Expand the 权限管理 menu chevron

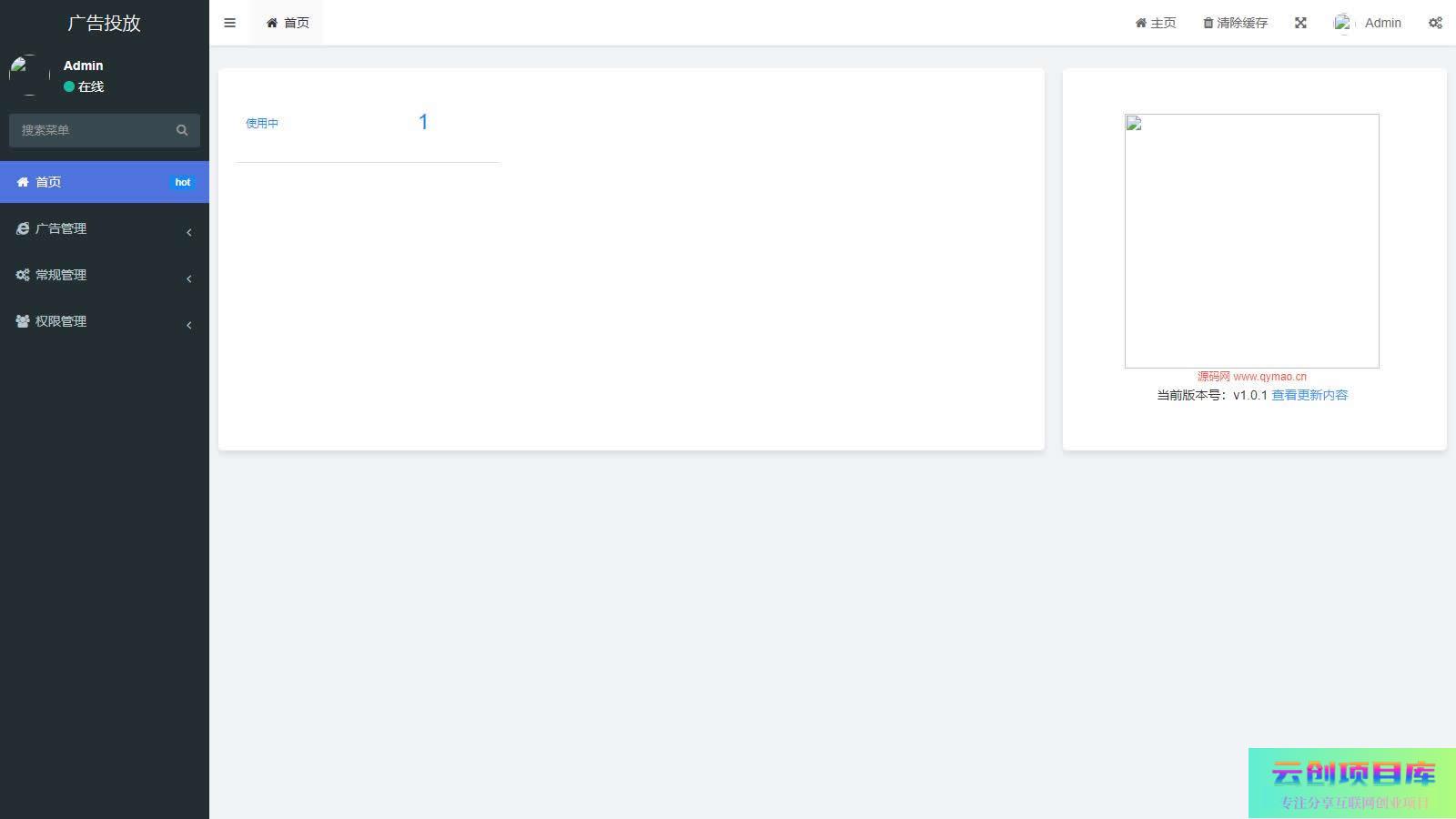click(x=188, y=325)
